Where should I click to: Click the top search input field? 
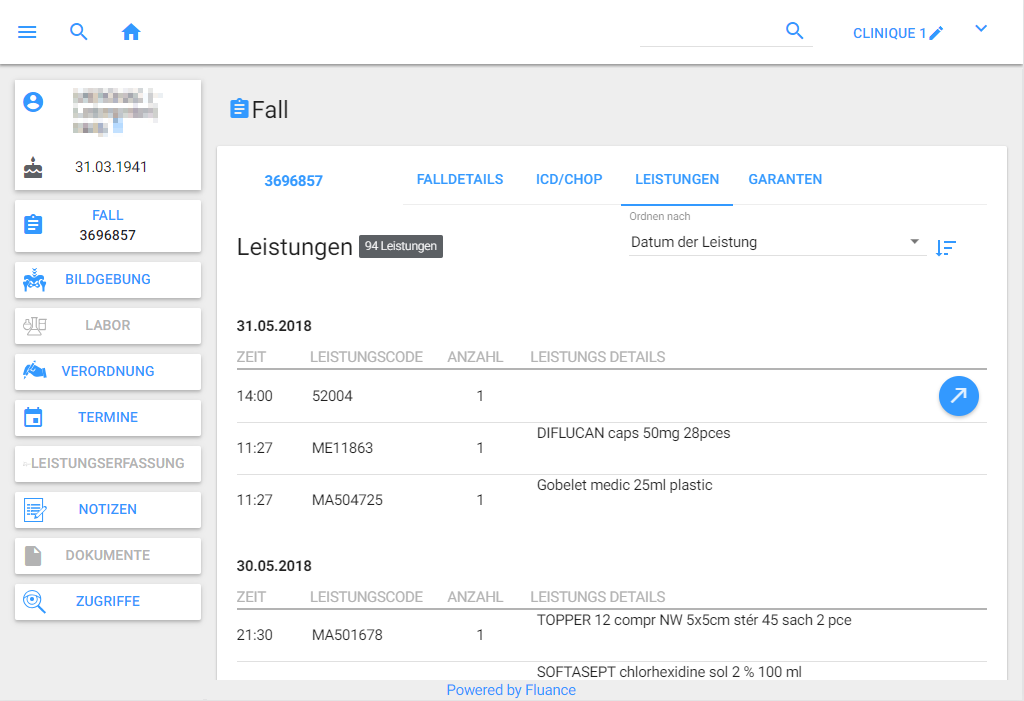(x=710, y=33)
